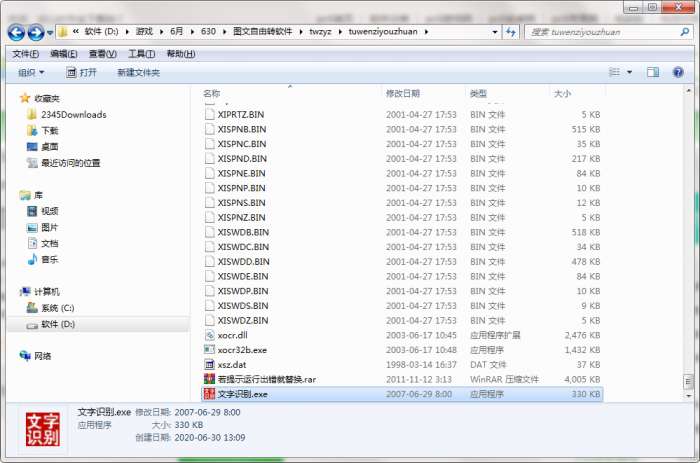
Task: Click the 2,476 KB size of xocr.dll
Action: coord(582,335)
